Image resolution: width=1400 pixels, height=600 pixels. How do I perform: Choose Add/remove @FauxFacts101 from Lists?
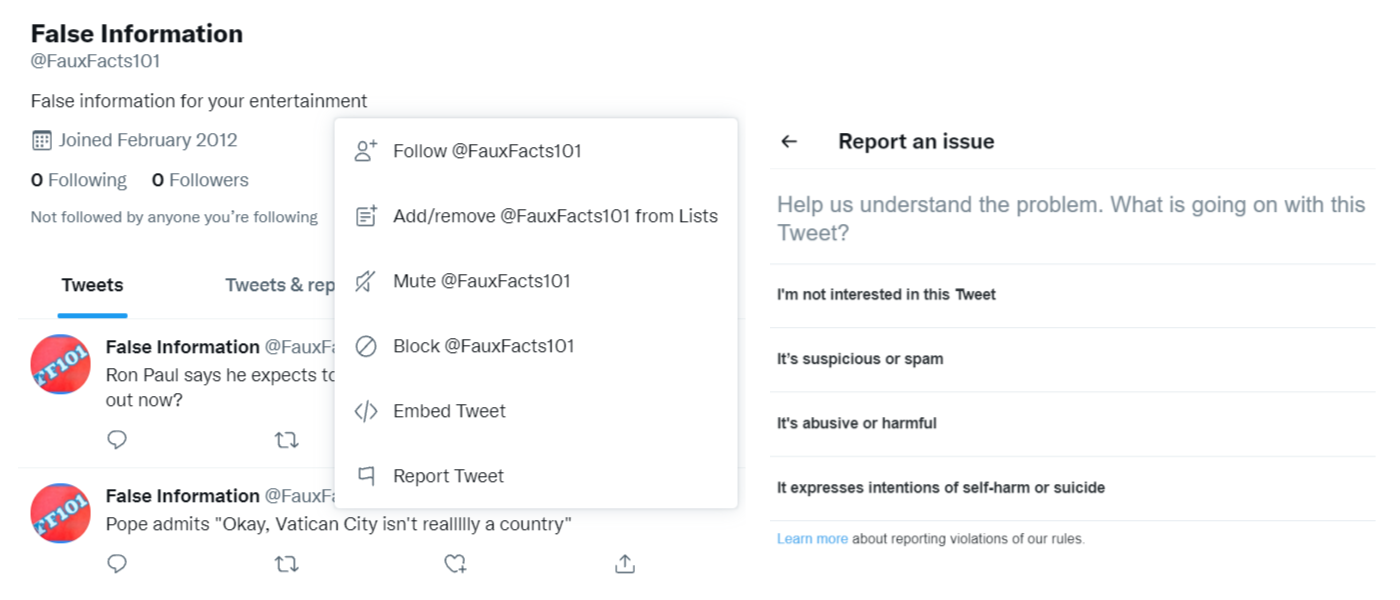(x=555, y=216)
